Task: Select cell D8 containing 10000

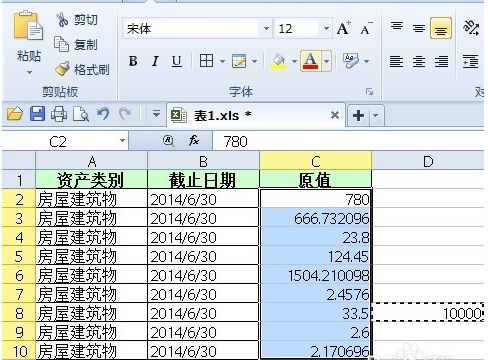Action: [x=428, y=313]
